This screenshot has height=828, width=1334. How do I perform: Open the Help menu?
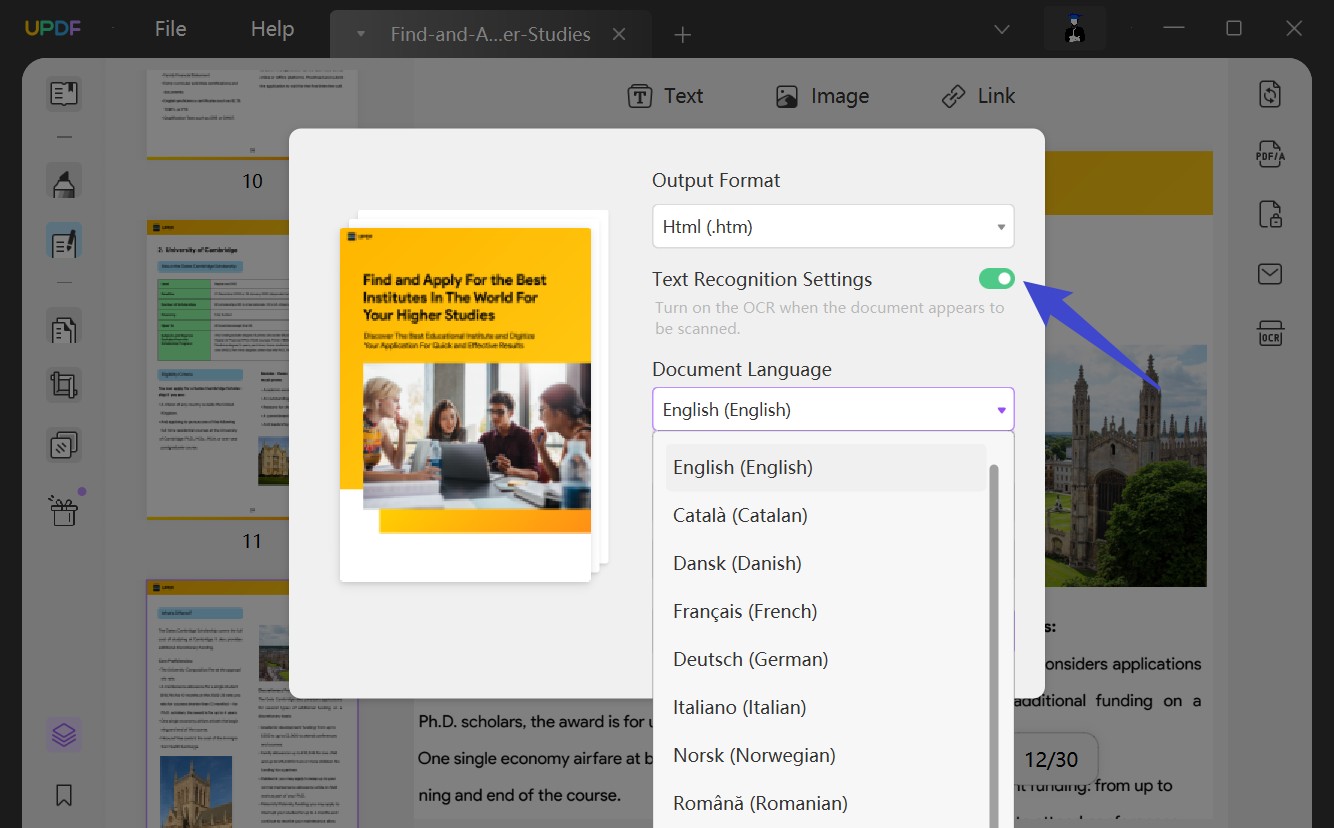click(x=272, y=29)
